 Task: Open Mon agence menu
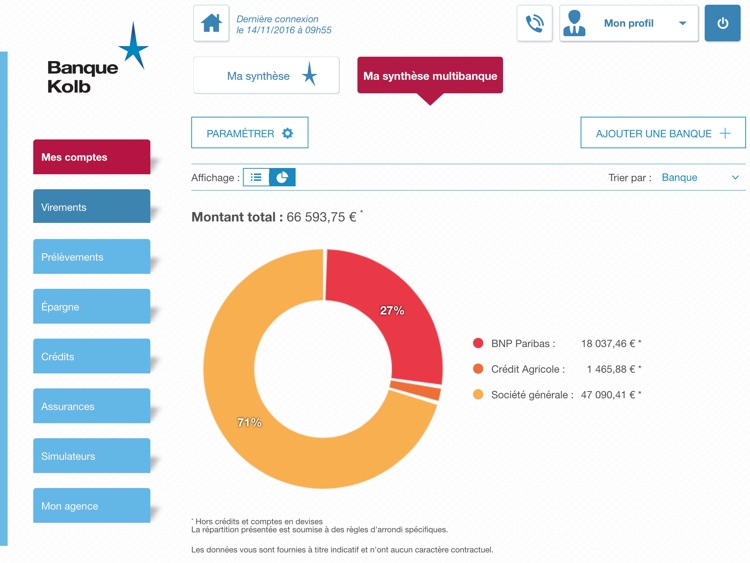(x=91, y=505)
